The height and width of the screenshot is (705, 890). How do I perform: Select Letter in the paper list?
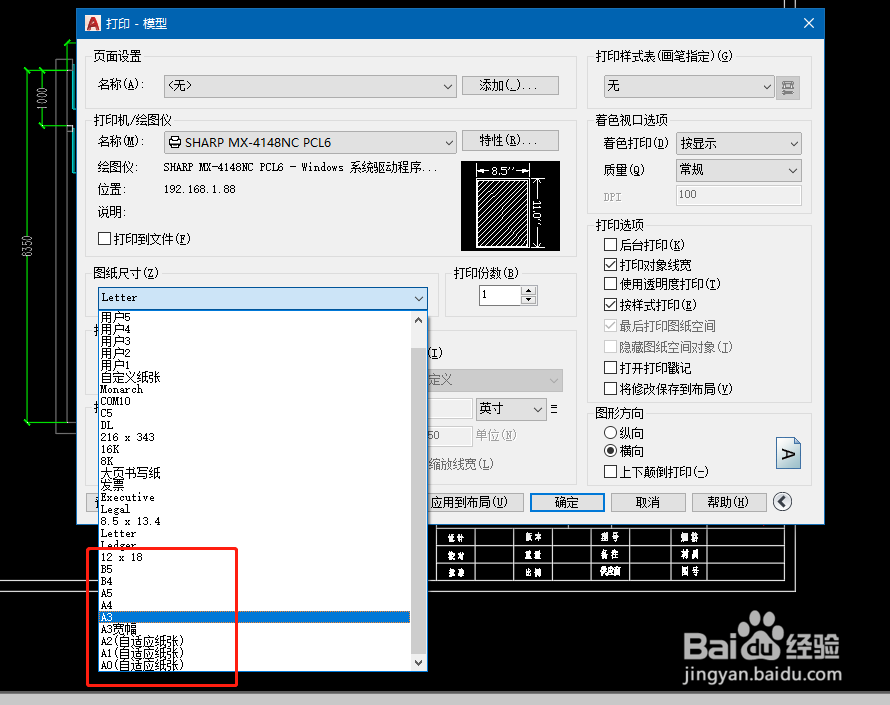point(255,534)
